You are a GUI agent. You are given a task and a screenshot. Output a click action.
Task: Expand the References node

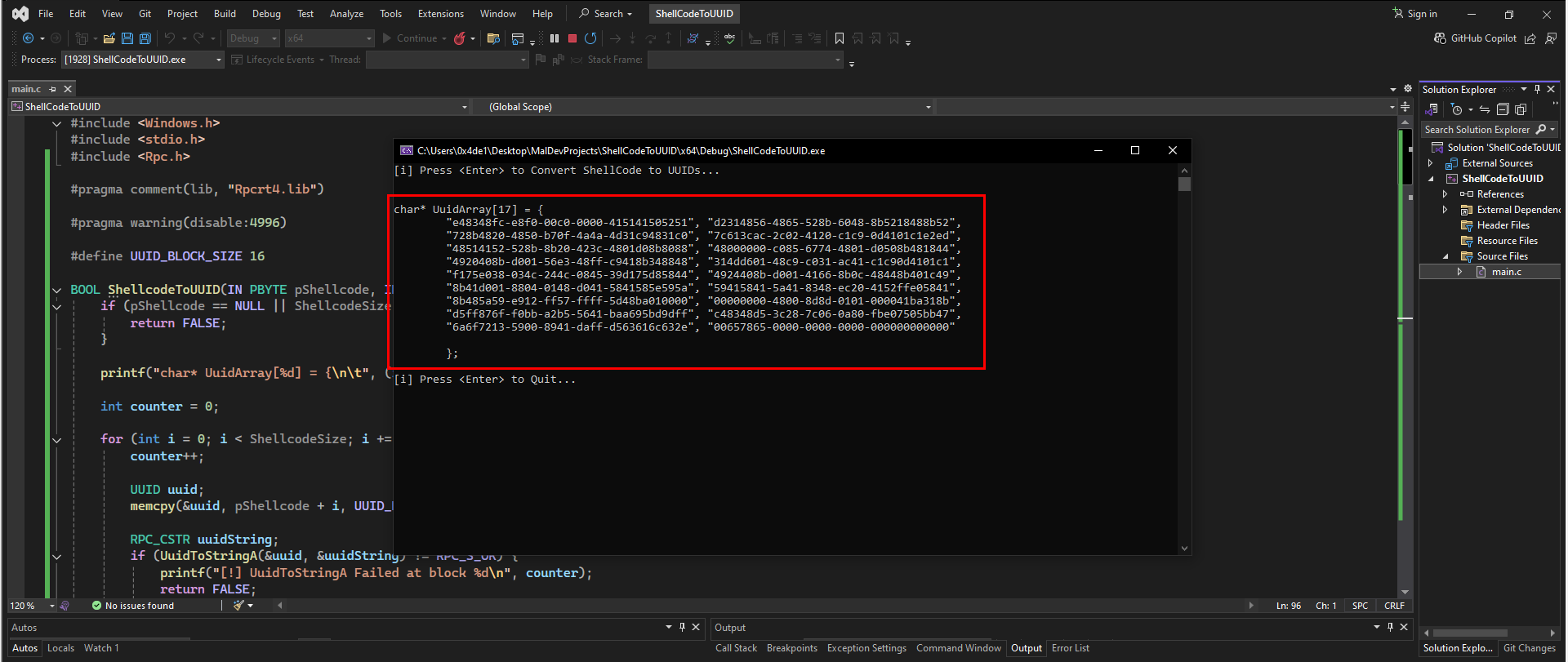pyautogui.click(x=1445, y=194)
